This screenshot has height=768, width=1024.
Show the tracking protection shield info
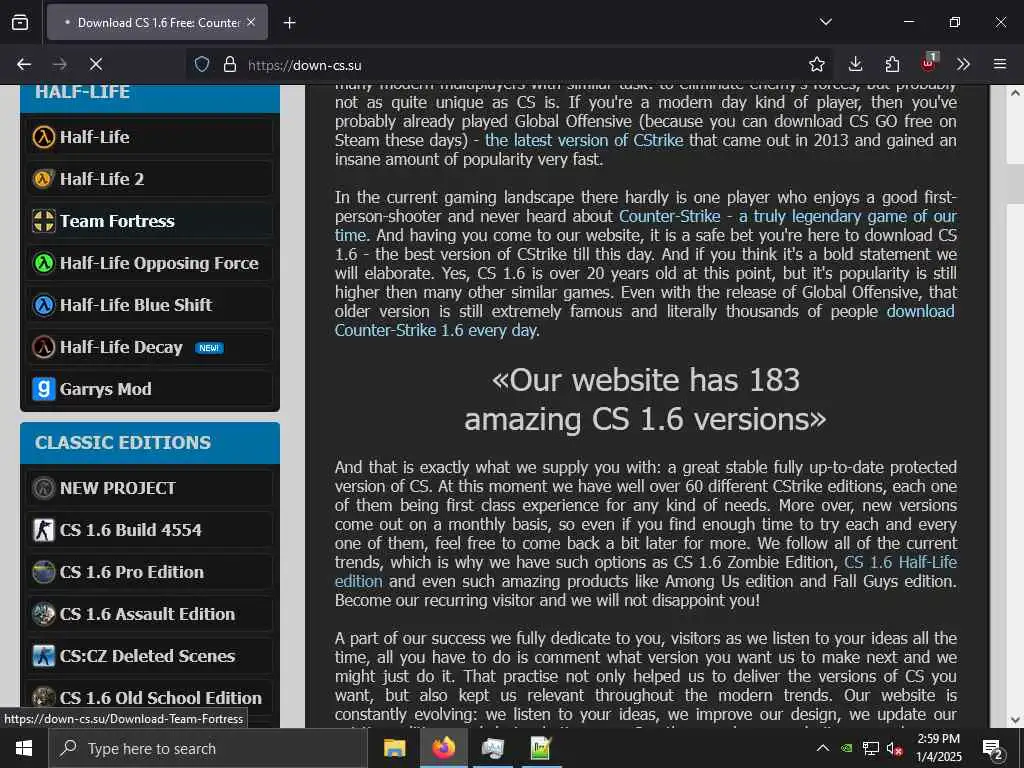202,64
